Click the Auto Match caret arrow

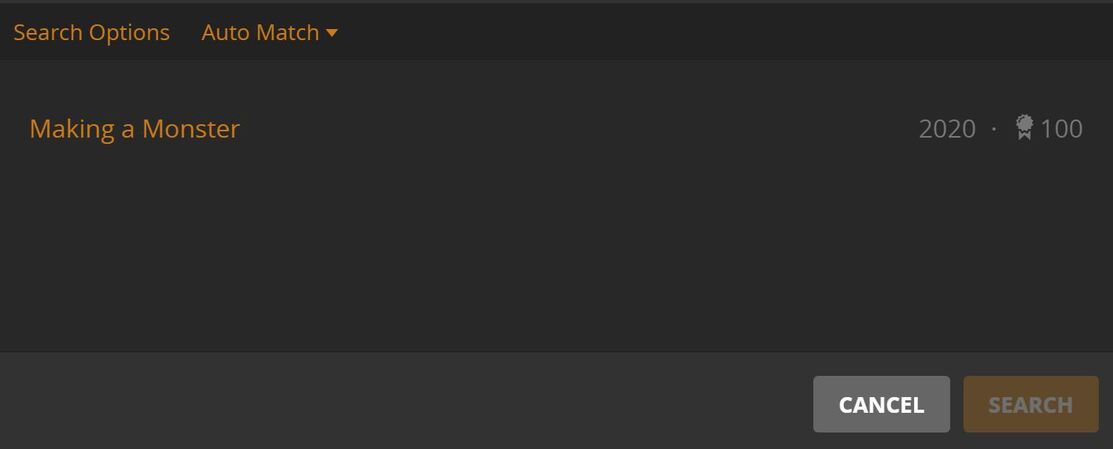click(331, 33)
